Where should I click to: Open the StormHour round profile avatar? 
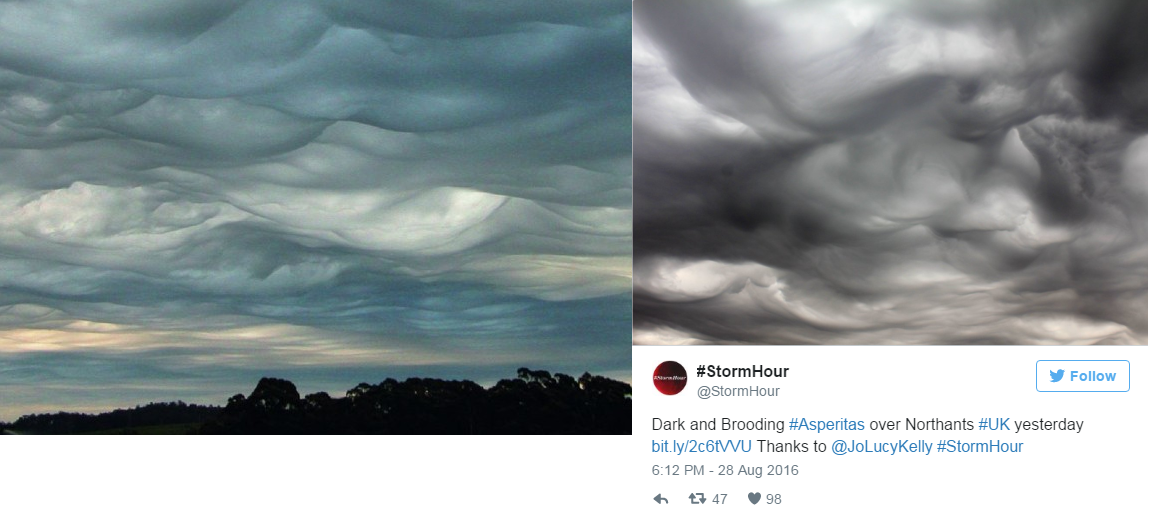pos(670,378)
